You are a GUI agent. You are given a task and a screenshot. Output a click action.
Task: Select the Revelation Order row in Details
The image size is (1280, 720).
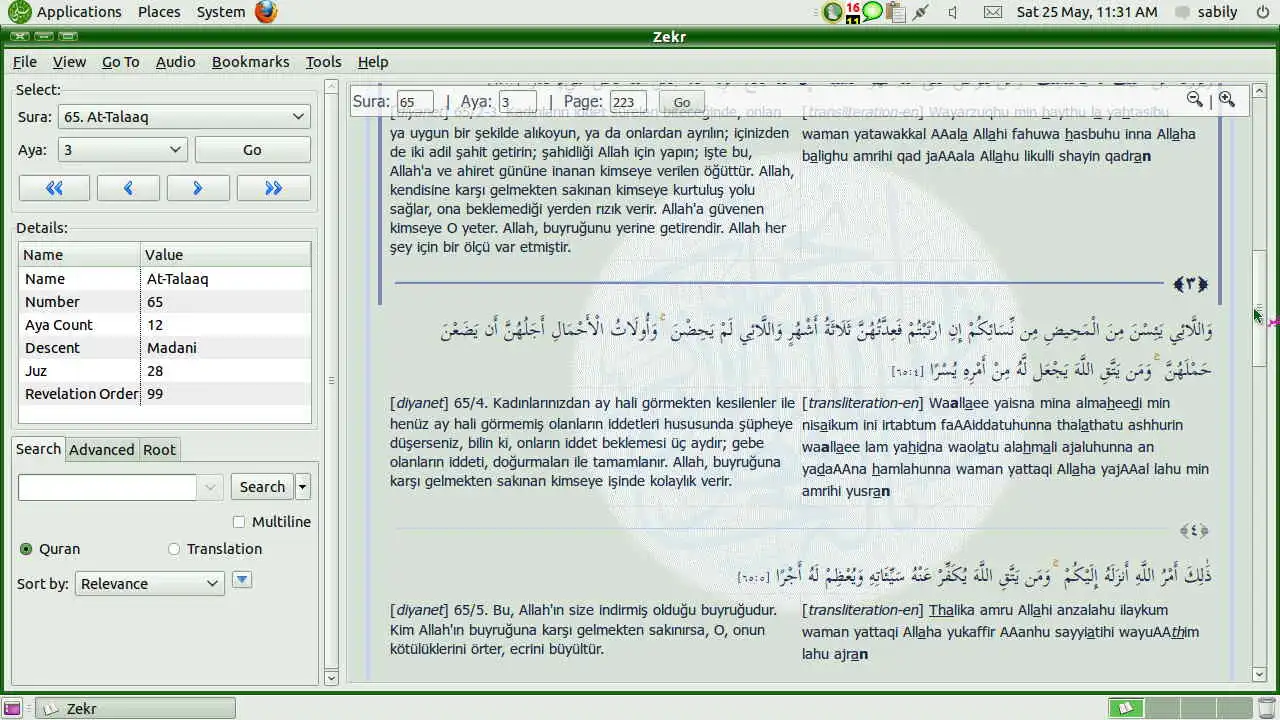click(x=165, y=394)
